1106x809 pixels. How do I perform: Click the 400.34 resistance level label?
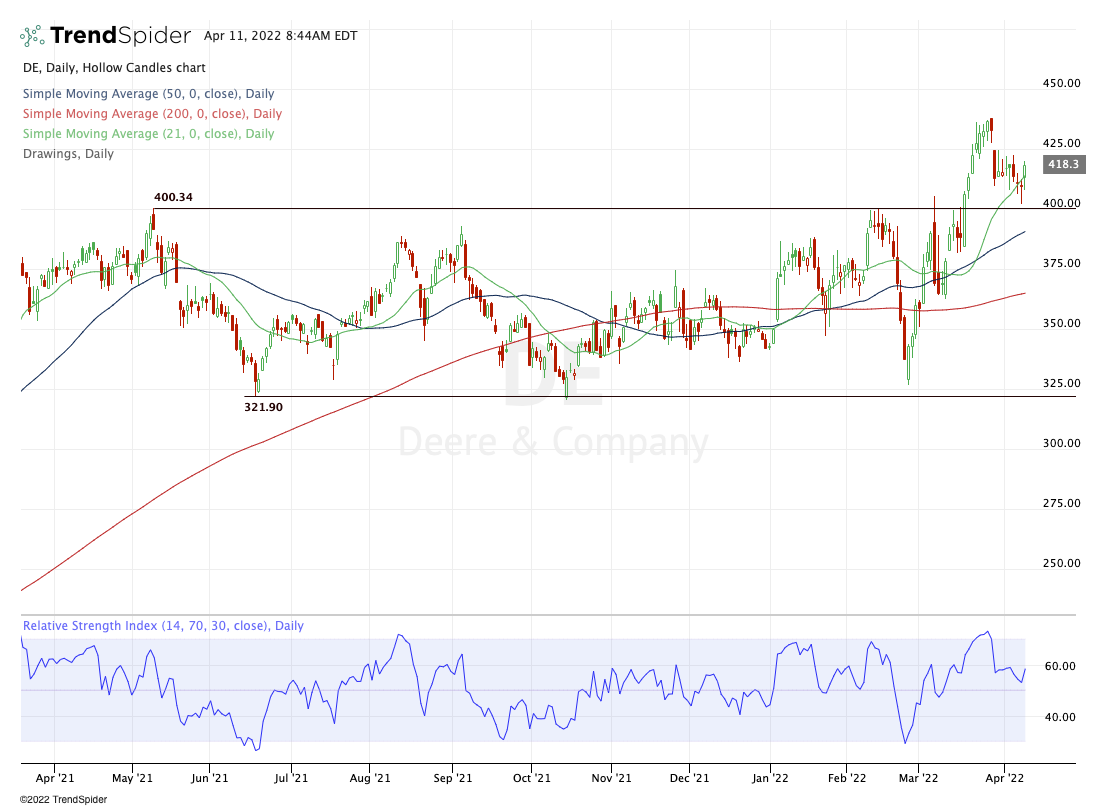(x=173, y=198)
